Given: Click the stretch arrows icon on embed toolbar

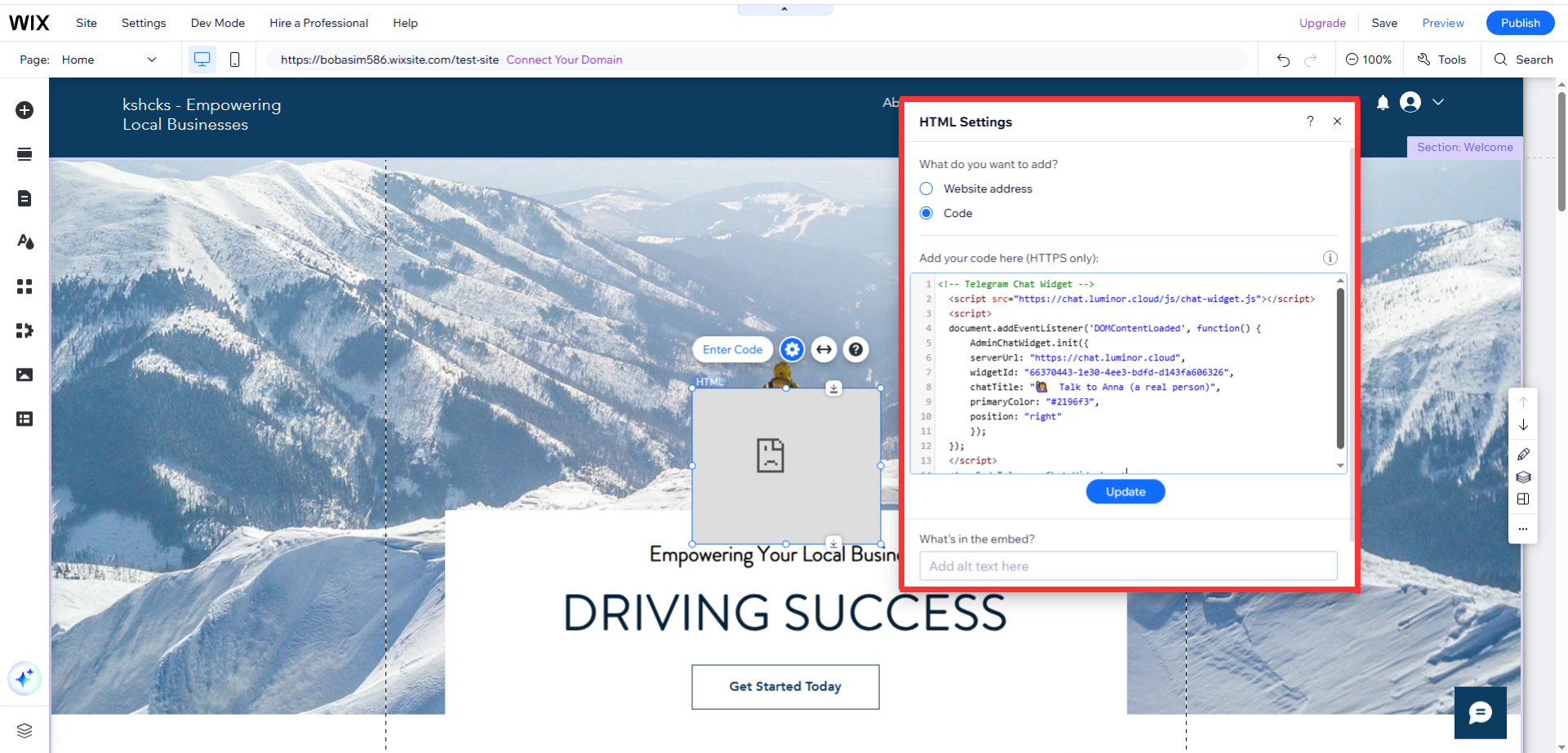Looking at the screenshot, I should pos(824,350).
